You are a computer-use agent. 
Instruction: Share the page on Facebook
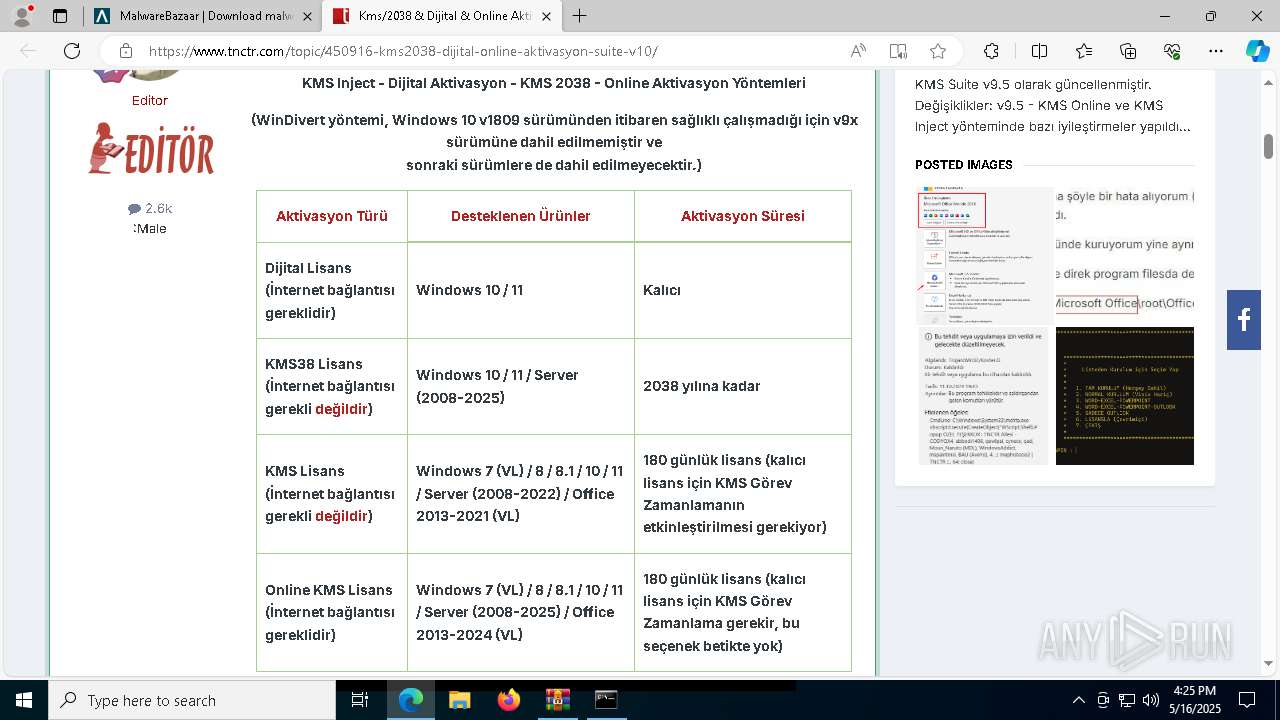point(1244,320)
